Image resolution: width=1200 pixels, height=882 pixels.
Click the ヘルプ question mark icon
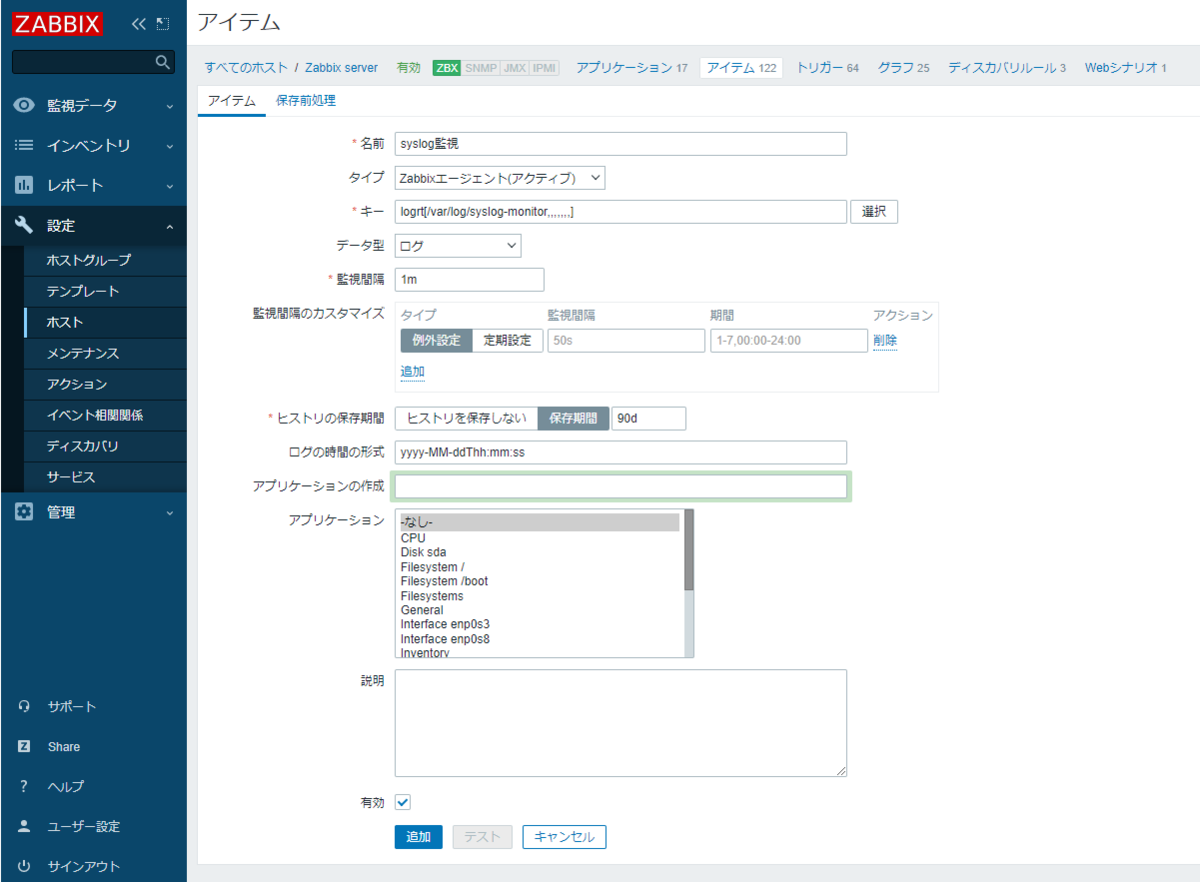coord(24,786)
